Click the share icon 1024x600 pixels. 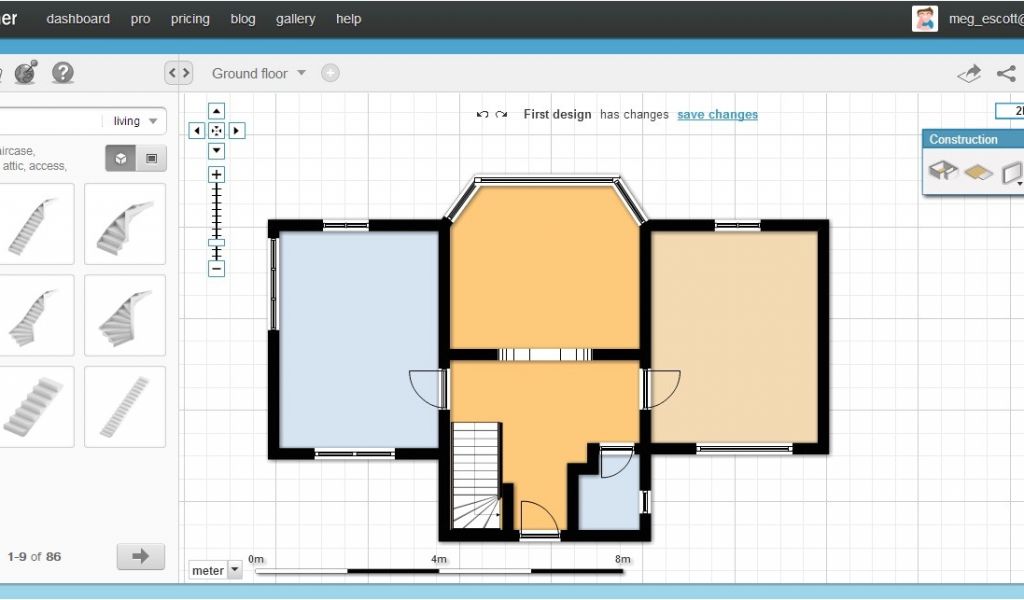pos(1005,73)
